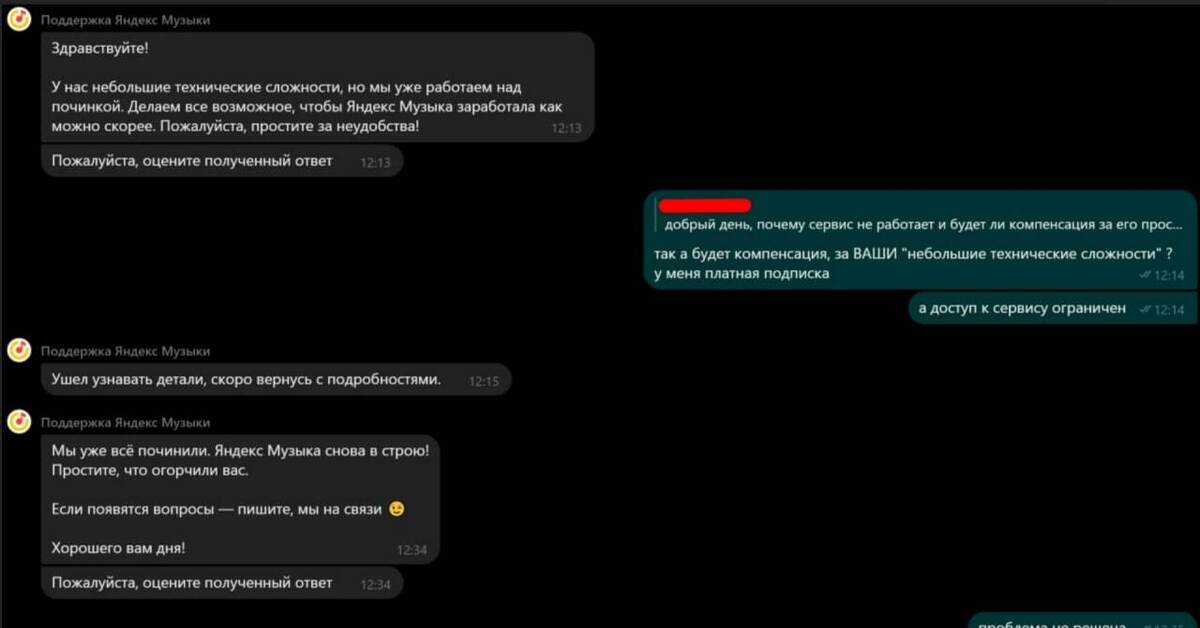Select the "Ушел узнавать детали" message bubble
This screenshot has height=628, width=1200.
(x=276, y=380)
